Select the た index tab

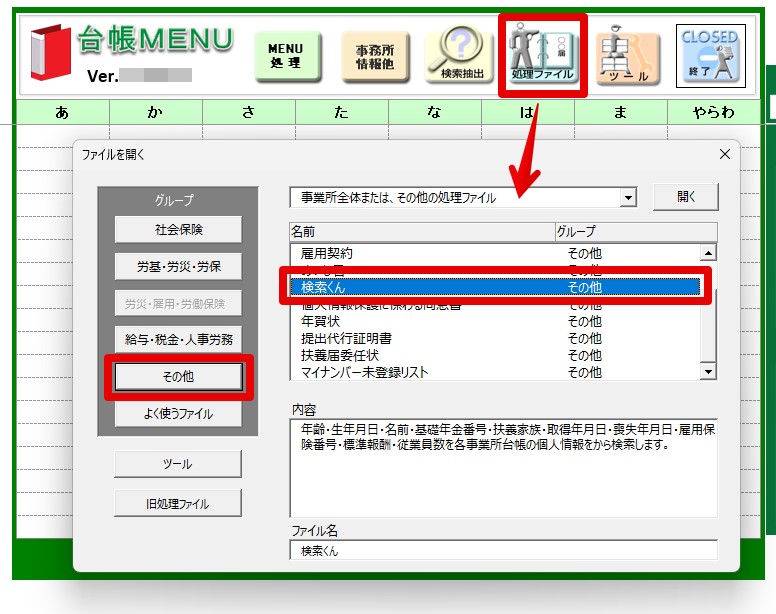341,113
